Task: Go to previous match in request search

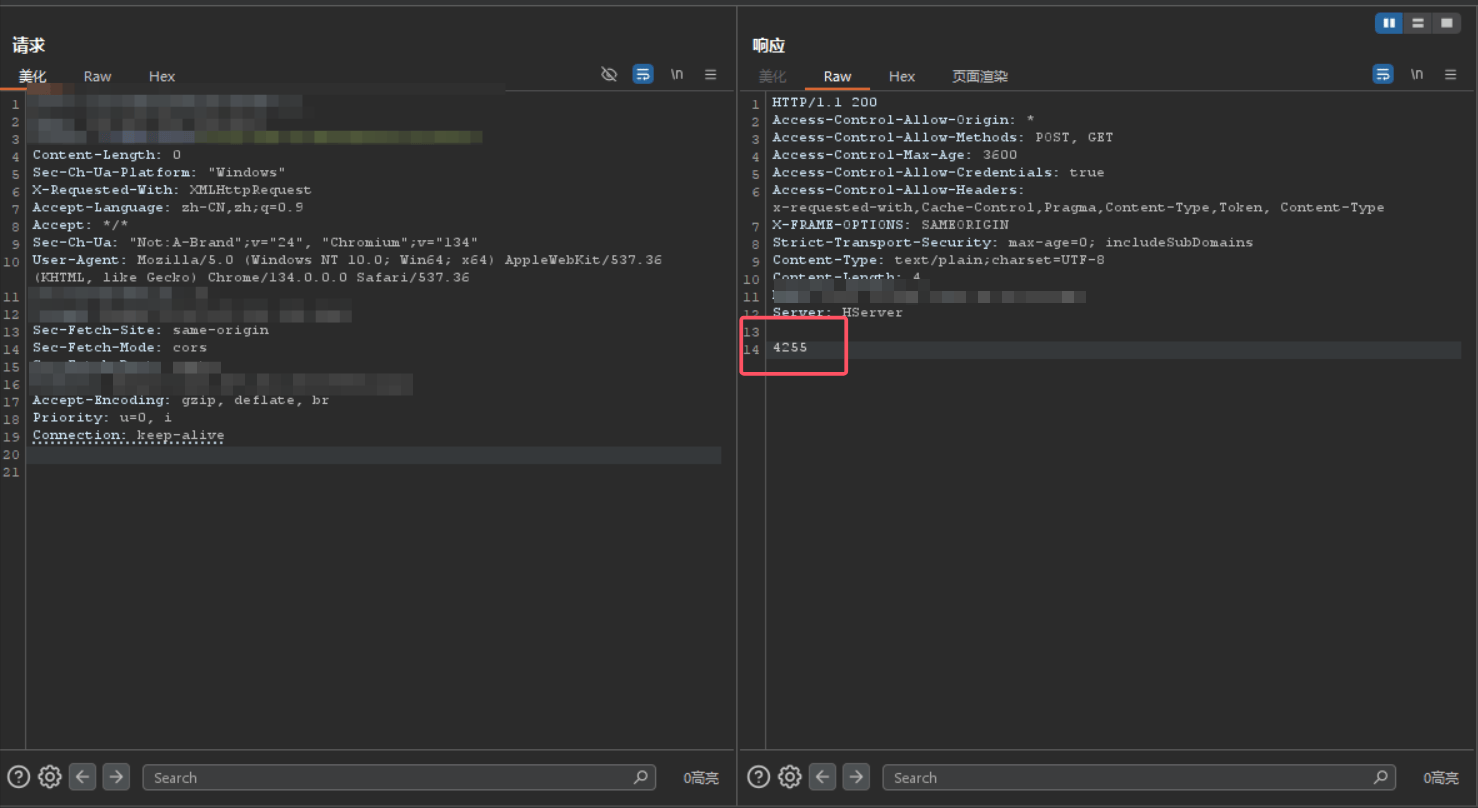Action: pos(83,777)
